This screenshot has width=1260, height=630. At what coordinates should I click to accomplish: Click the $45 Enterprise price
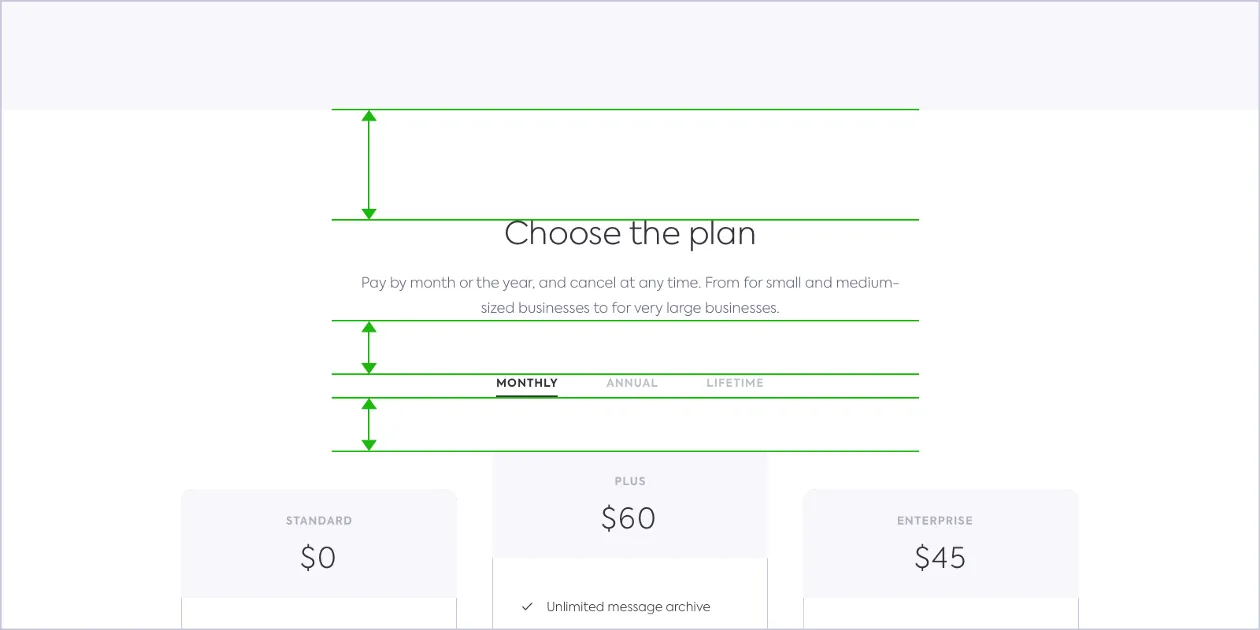click(x=940, y=557)
